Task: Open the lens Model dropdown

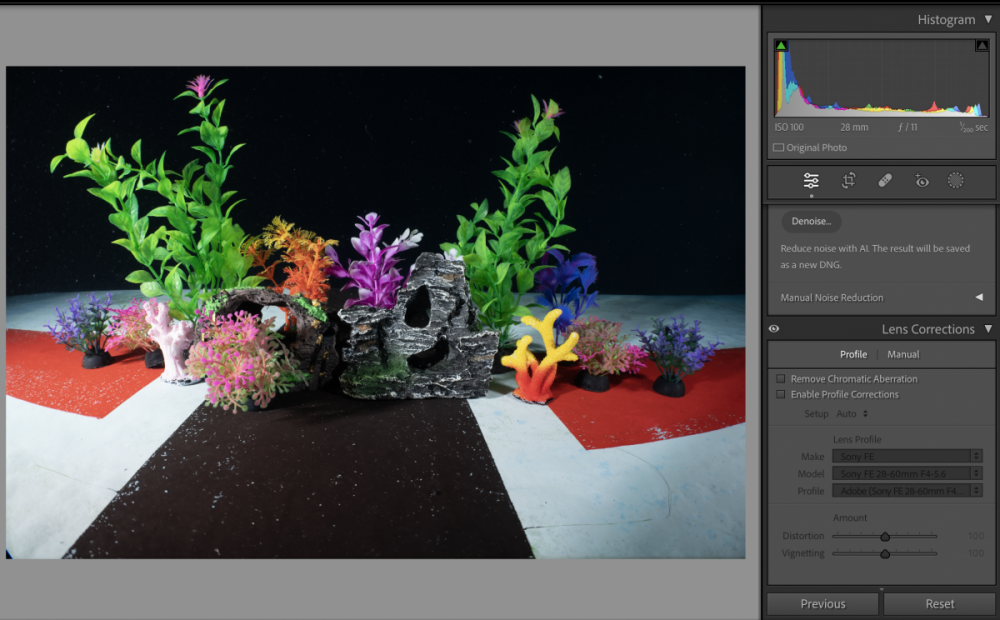Action: coord(907,474)
